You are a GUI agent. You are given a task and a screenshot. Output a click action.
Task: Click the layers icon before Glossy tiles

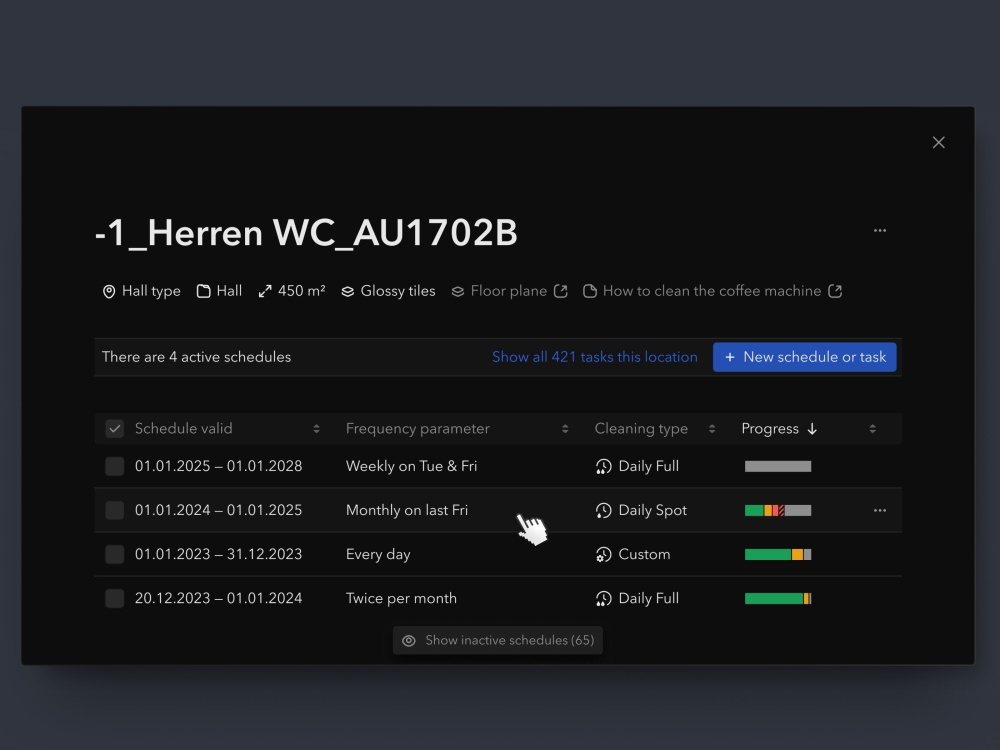point(348,291)
